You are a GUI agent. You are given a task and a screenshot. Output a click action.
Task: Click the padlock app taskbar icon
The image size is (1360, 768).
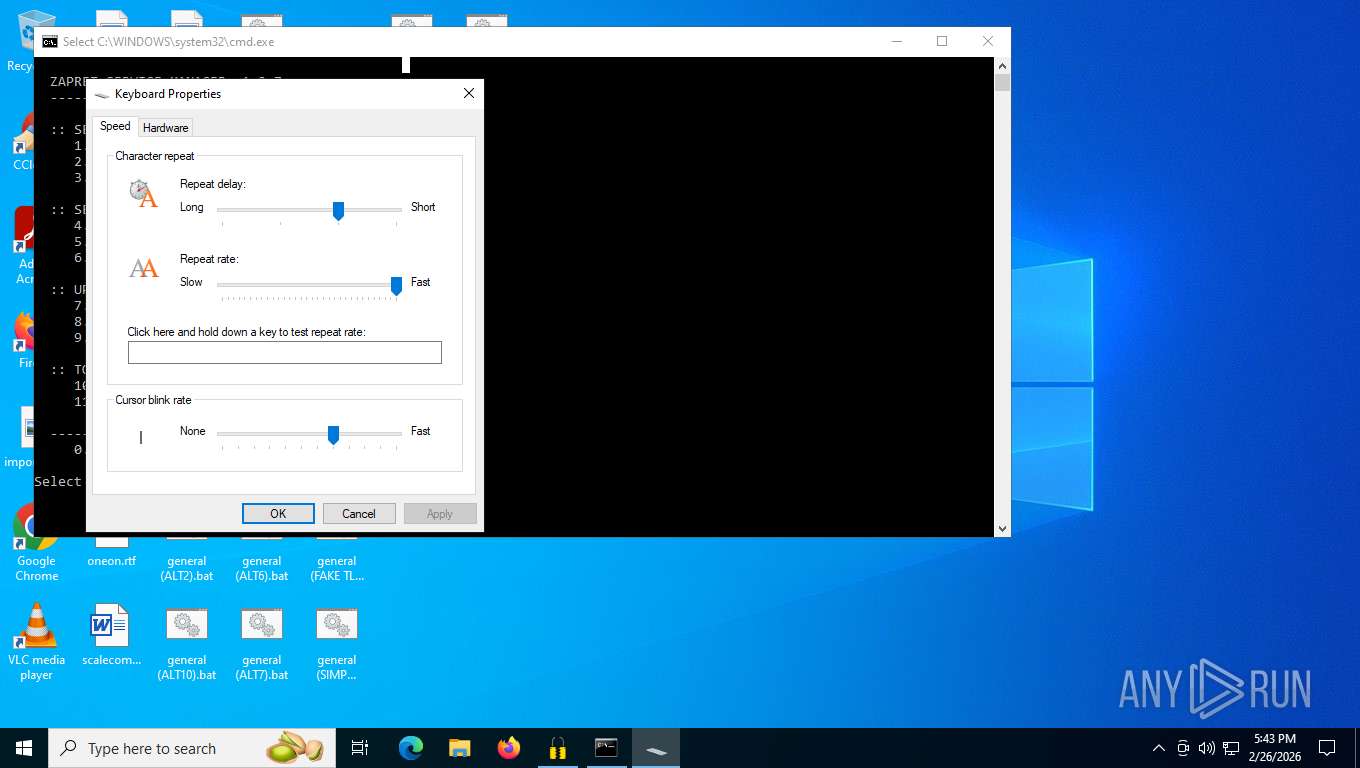point(558,748)
